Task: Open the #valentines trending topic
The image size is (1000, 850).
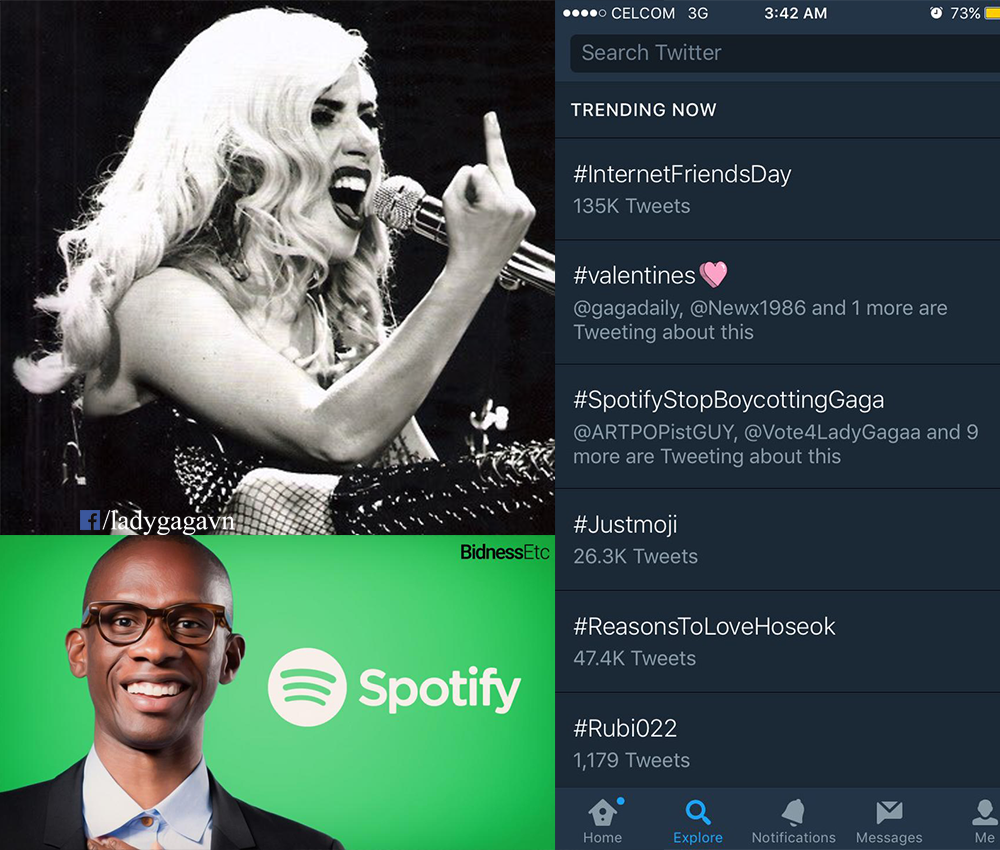Action: [x=635, y=275]
